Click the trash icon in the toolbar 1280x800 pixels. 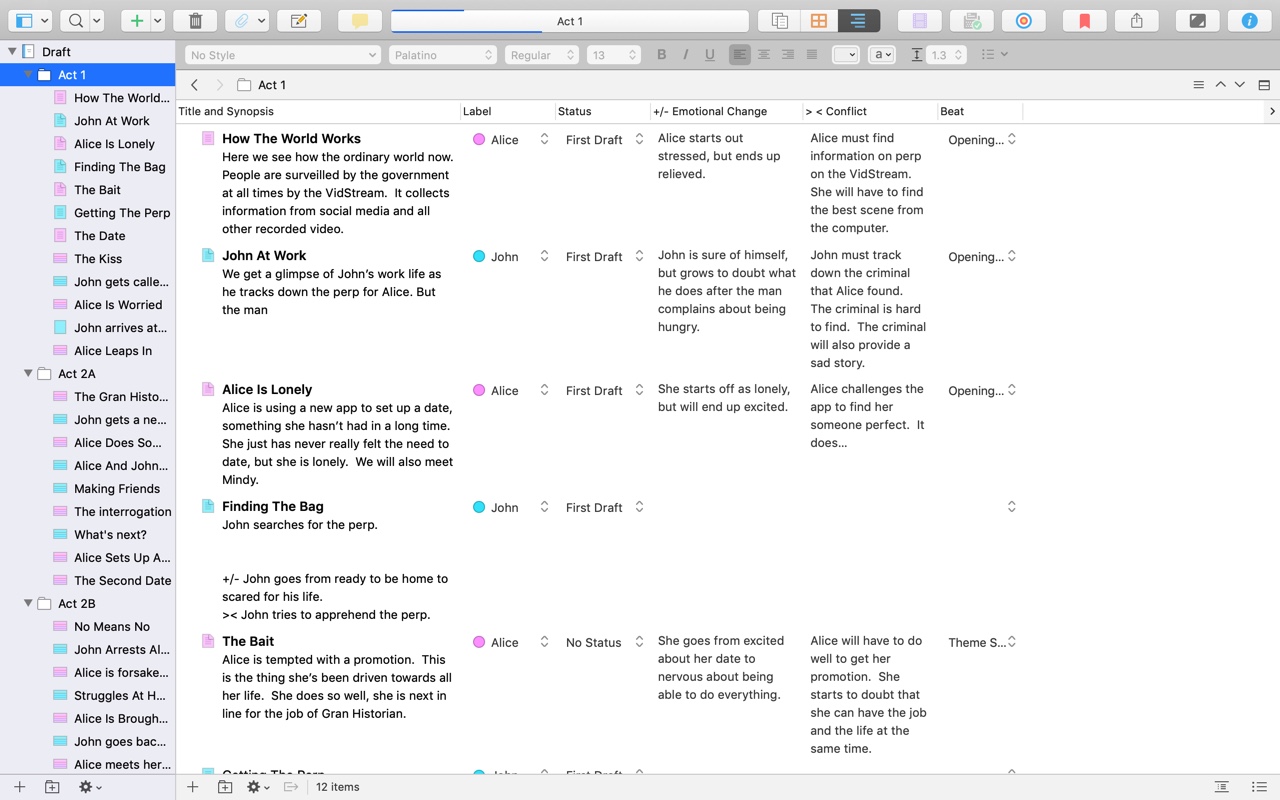click(x=195, y=21)
